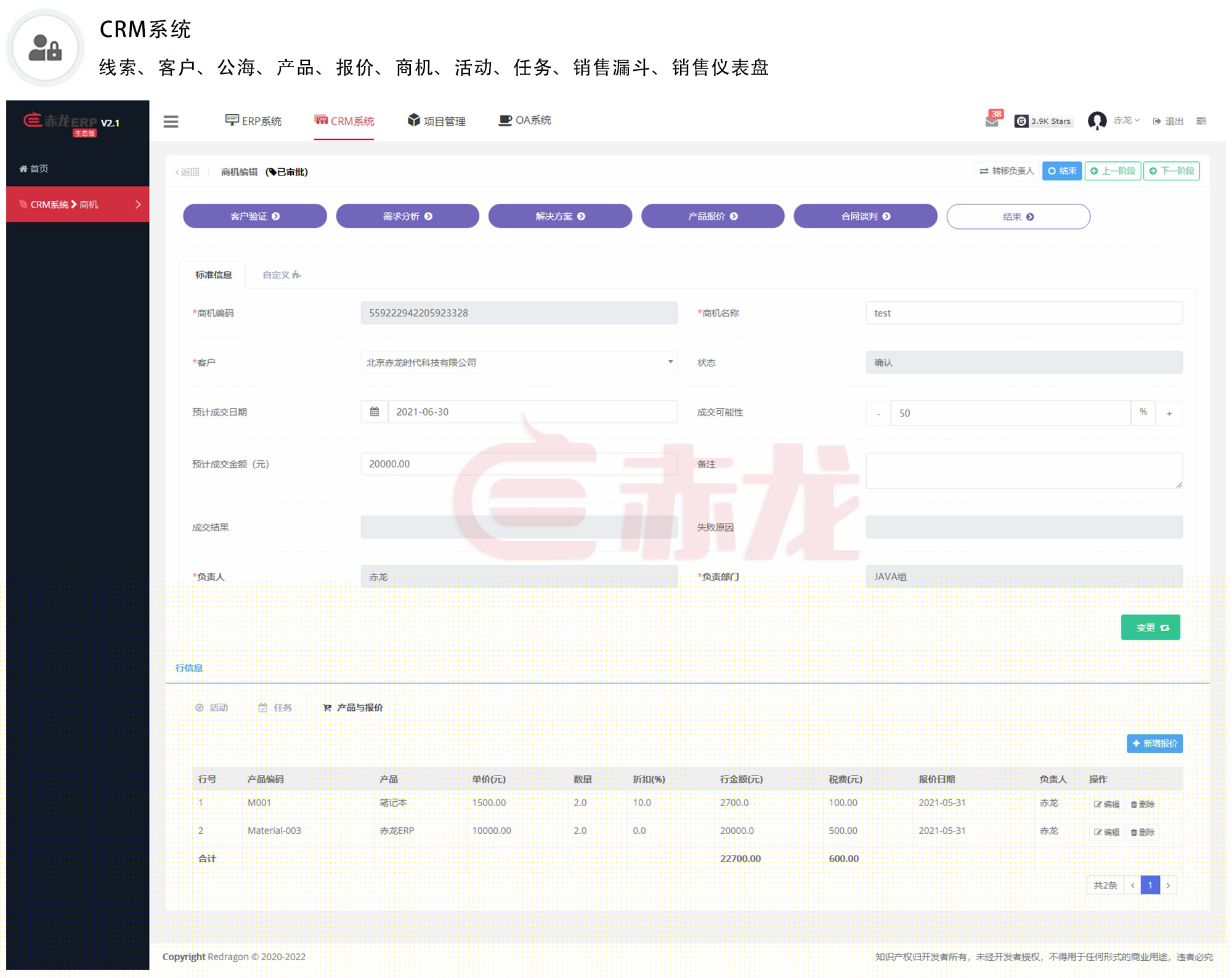Expand the 客户 customer dropdown

click(x=670, y=362)
